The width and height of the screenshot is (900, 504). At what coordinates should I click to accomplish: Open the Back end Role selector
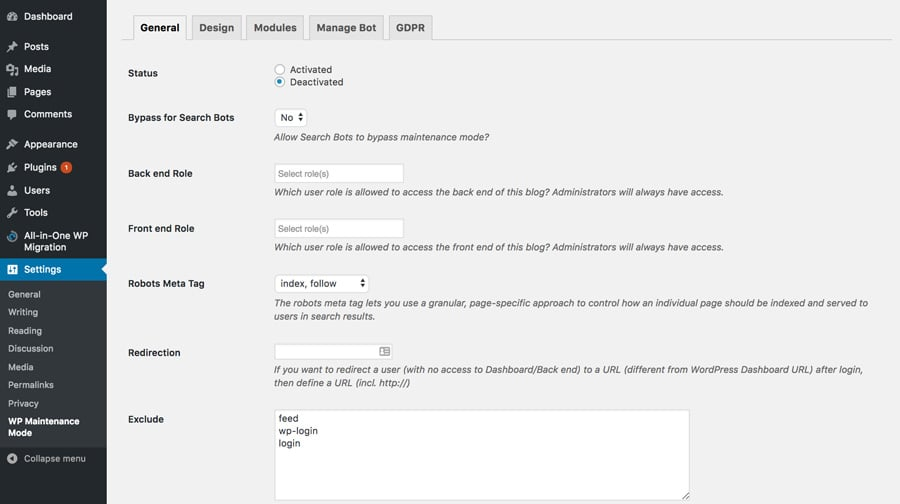click(x=338, y=173)
